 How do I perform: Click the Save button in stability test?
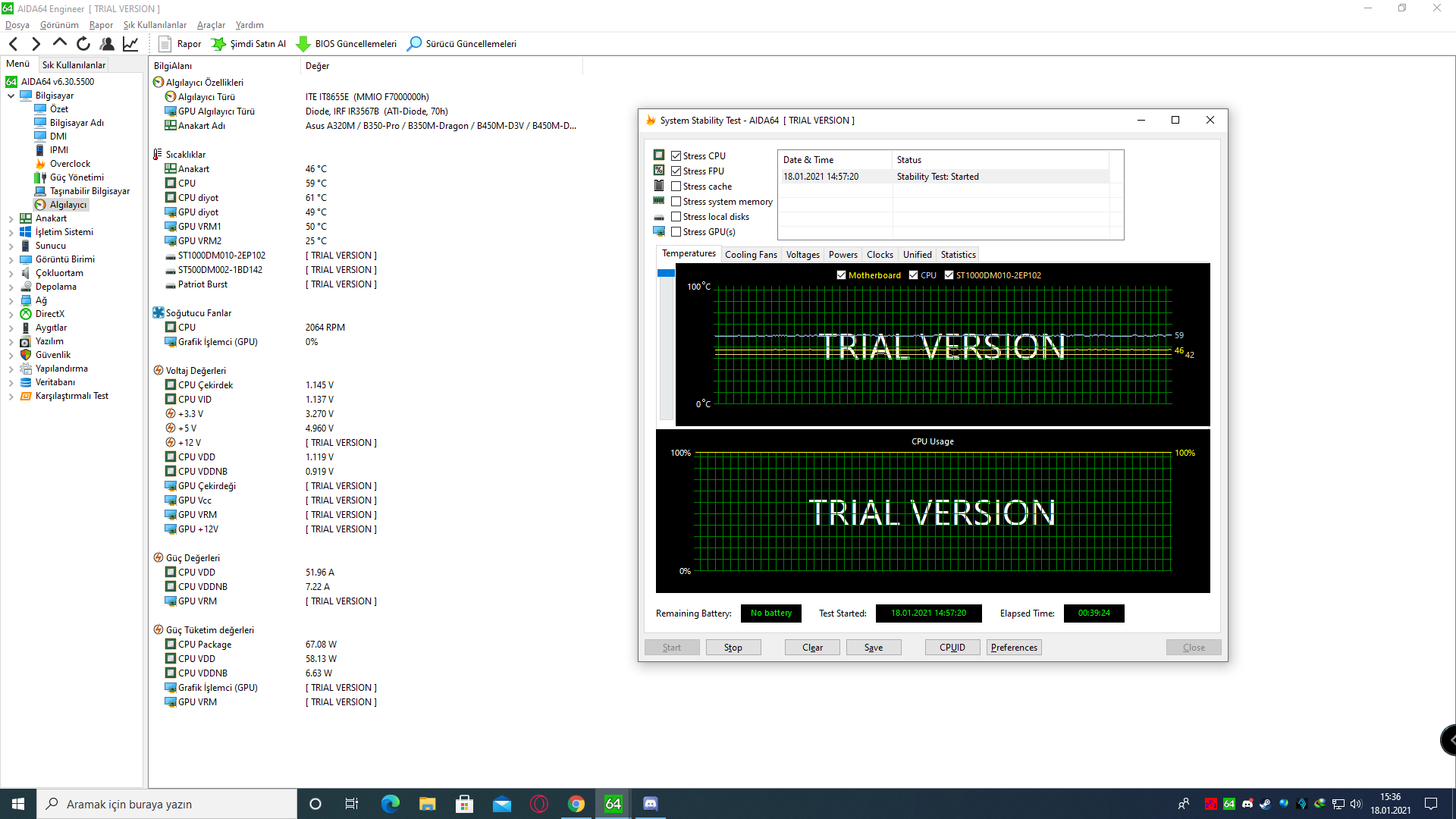coord(873,647)
